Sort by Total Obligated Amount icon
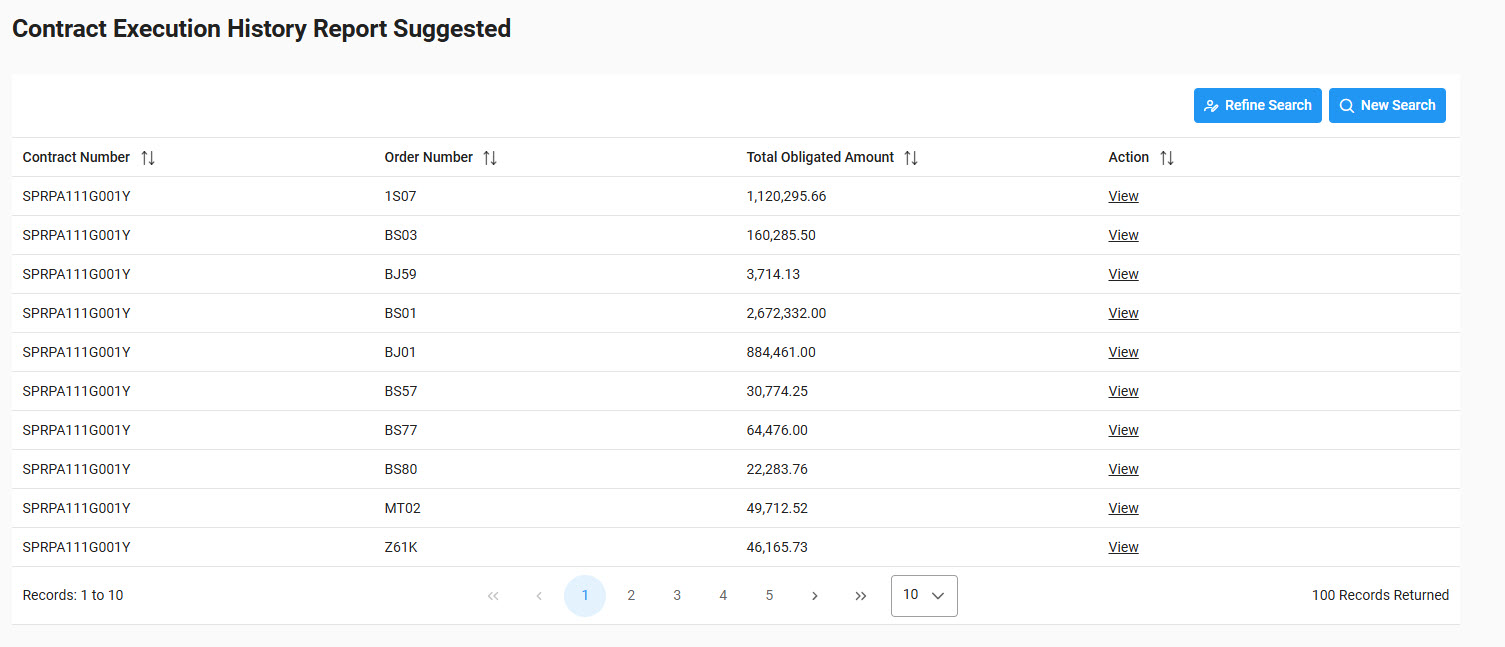The width and height of the screenshot is (1505, 647). pos(911,158)
